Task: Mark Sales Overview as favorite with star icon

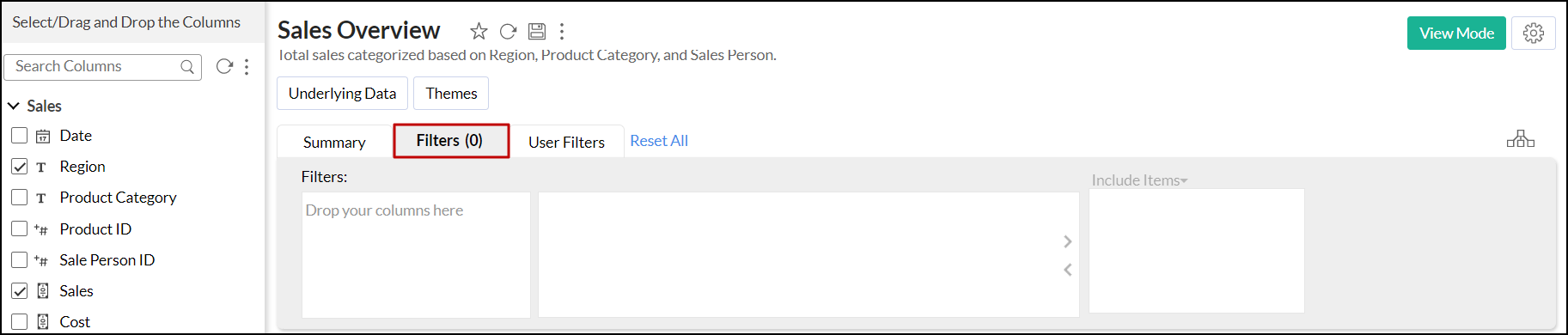Action: coord(479,32)
